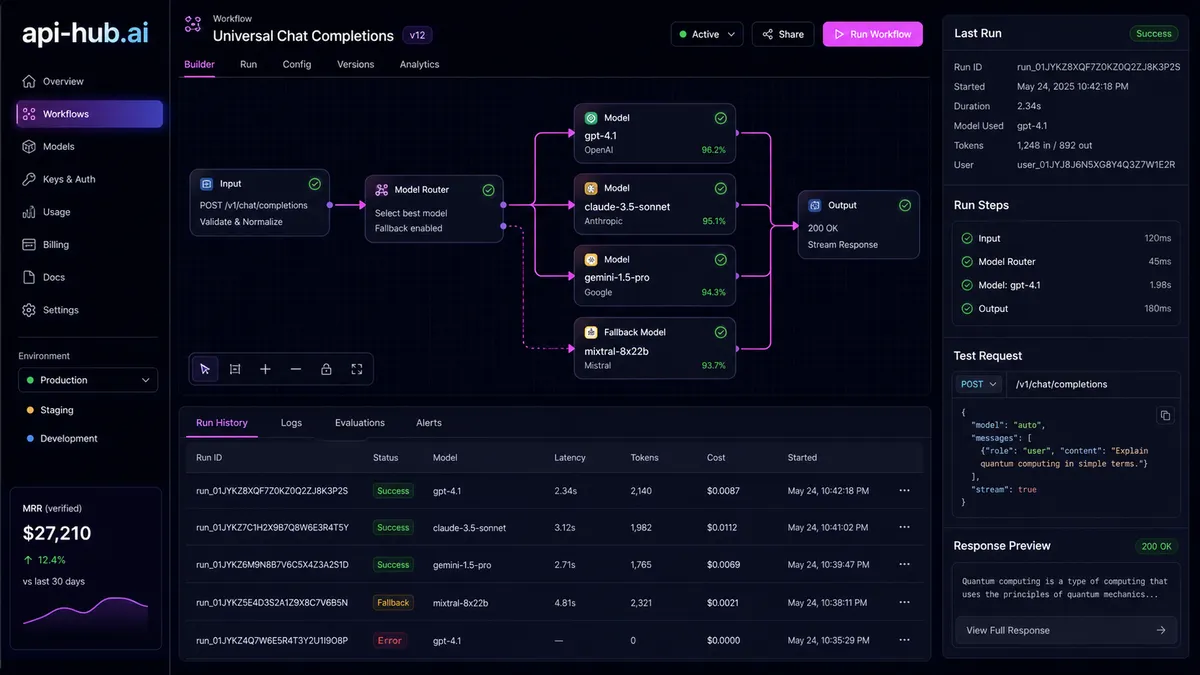The width and height of the screenshot is (1200, 675).
Task: Zoom out with the minus tool
Action: 296,369
